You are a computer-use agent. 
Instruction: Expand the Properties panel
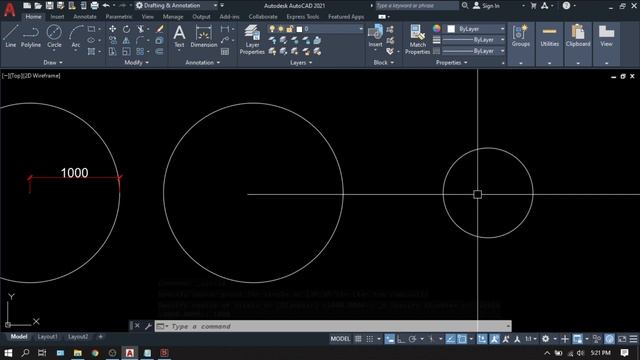coord(451,62)
